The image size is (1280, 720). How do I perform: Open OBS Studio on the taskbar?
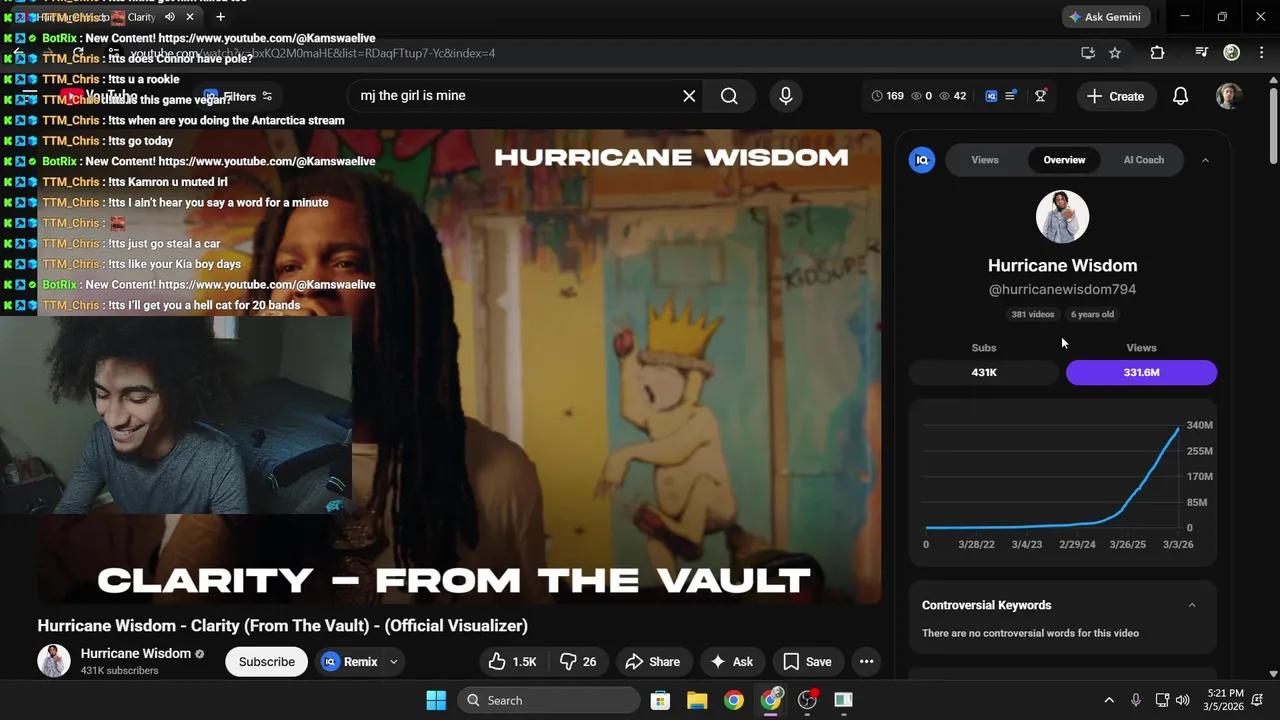click(x=807, y=700)
